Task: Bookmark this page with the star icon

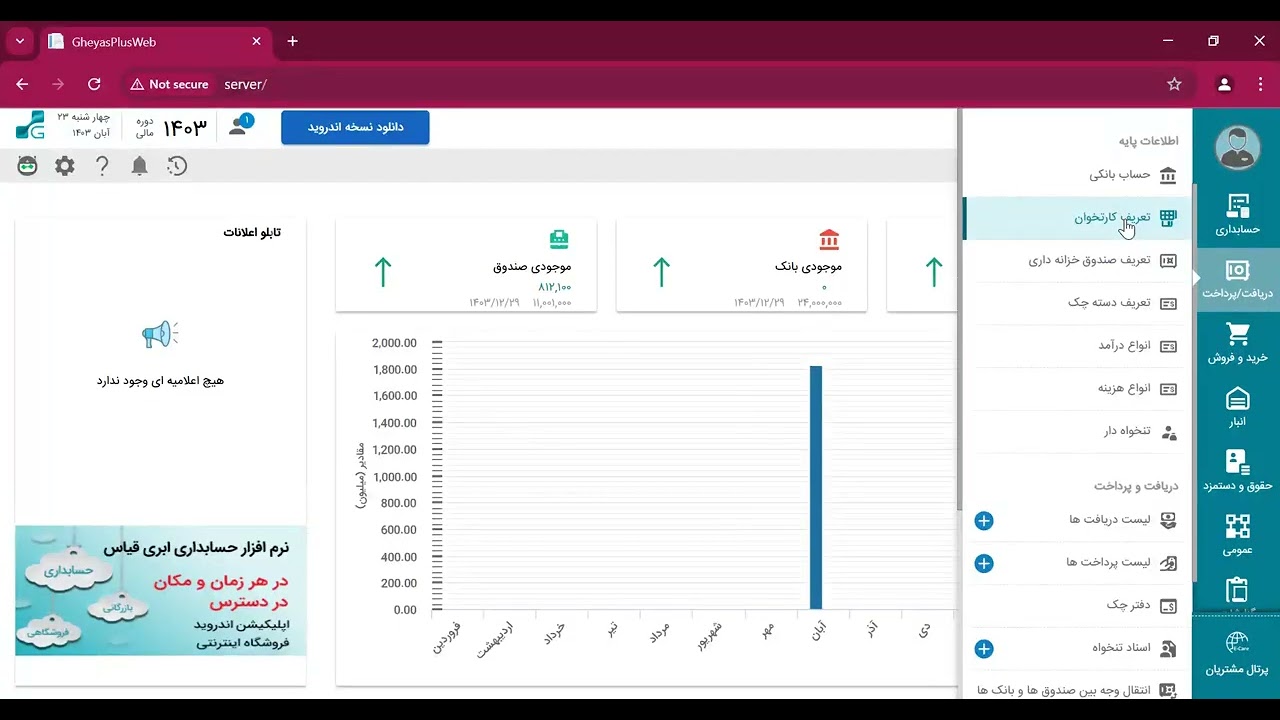Action: pyautogui.click(x=1174, y=85)
